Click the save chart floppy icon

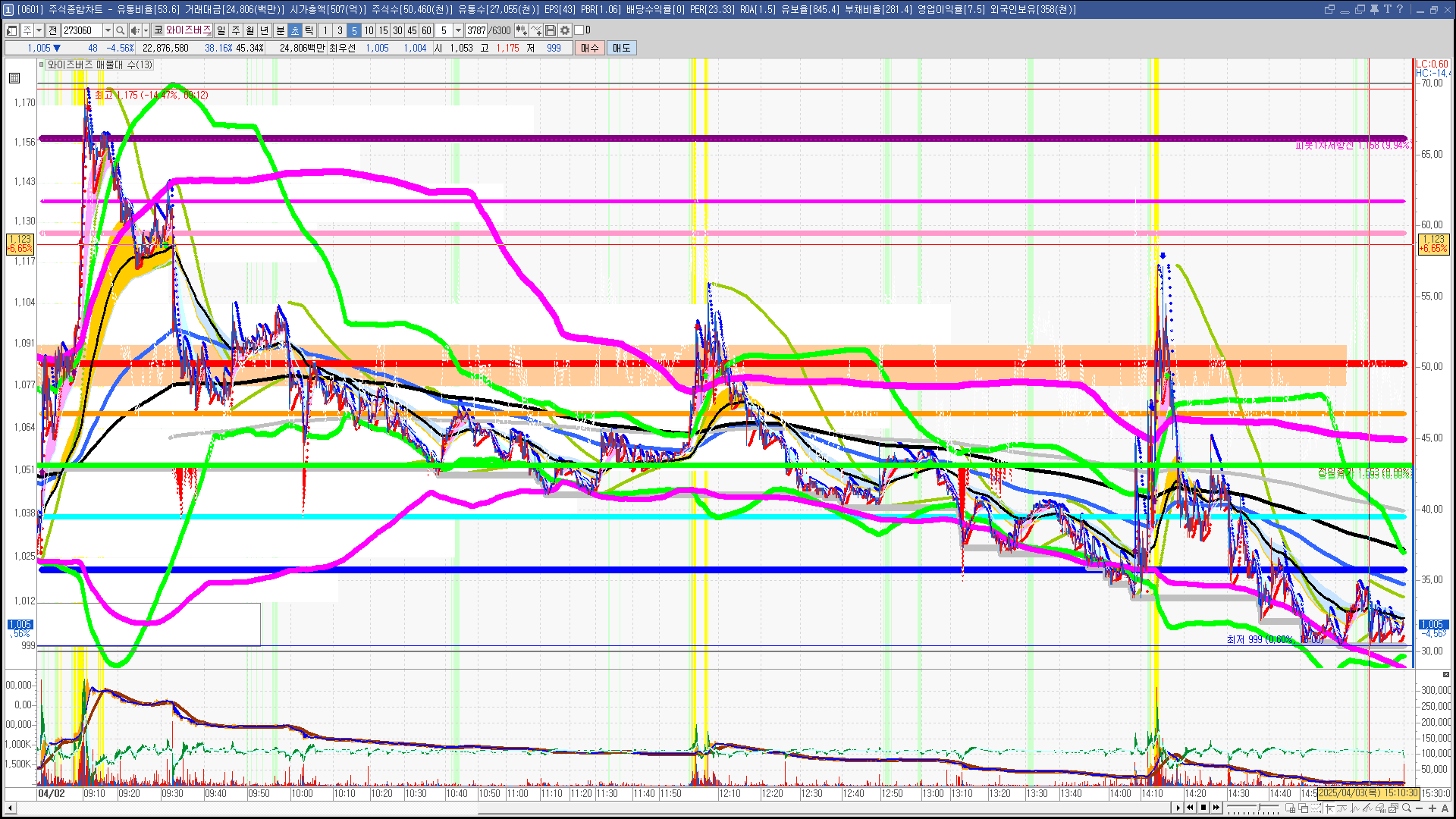pyautogui.click(x=551, y=30)
